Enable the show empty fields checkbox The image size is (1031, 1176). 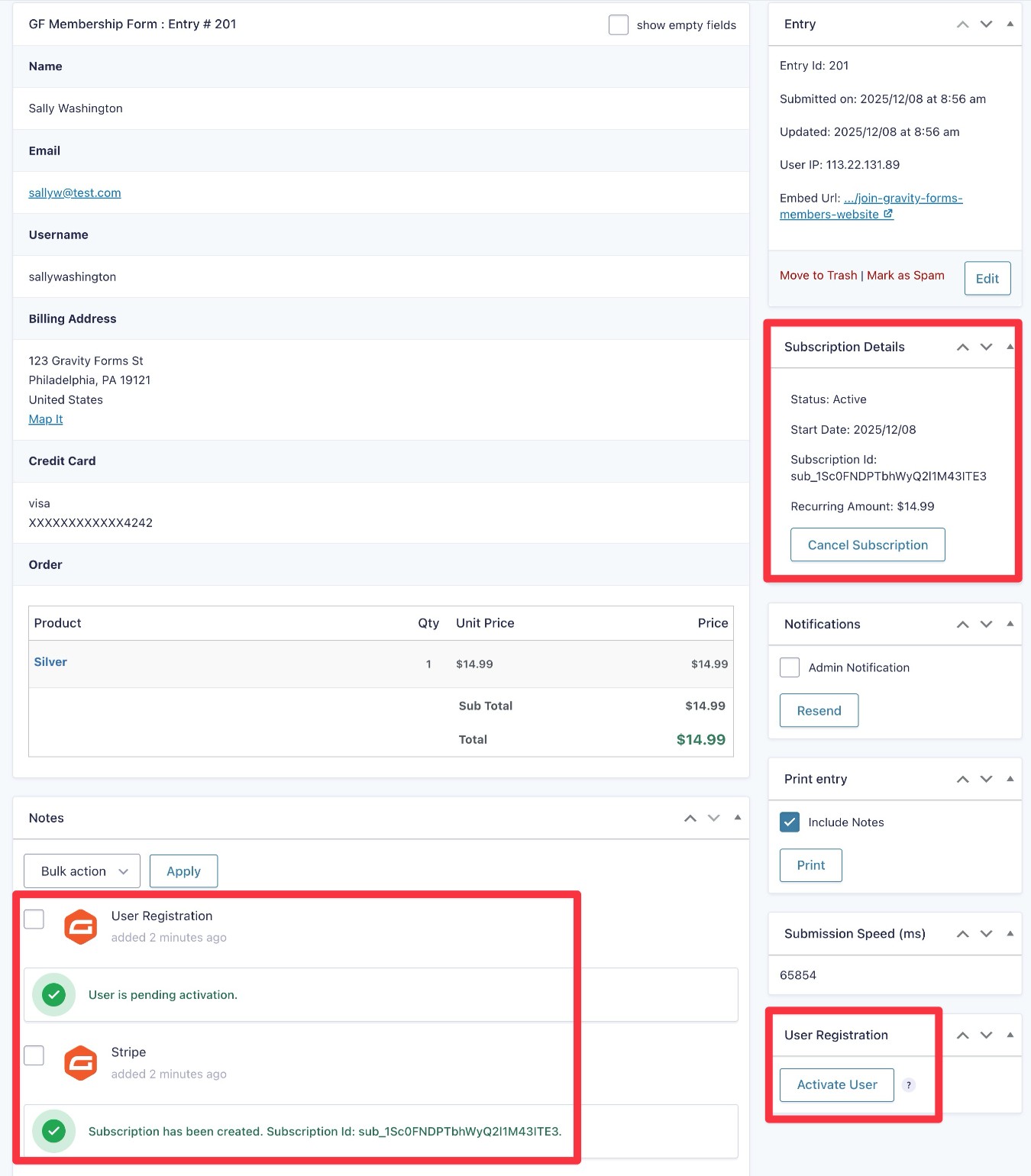point(618,25)
